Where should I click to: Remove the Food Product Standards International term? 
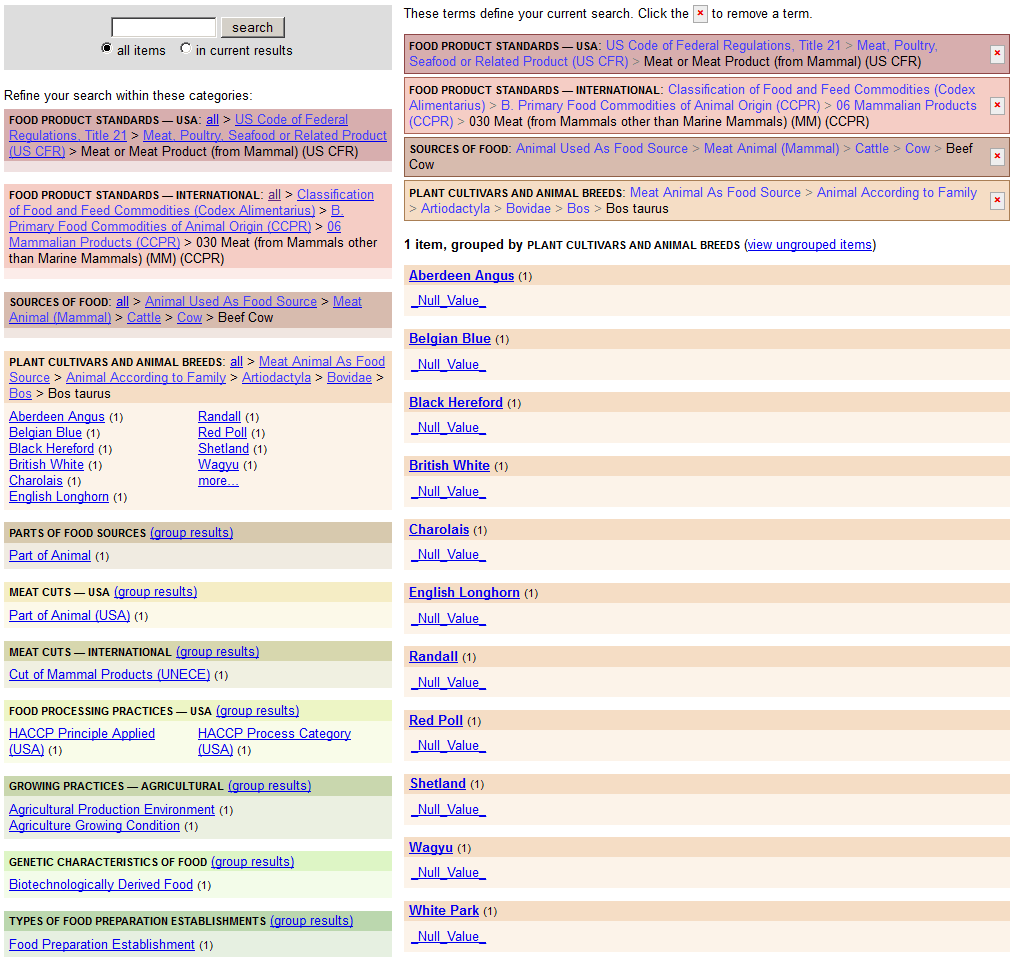[x=997, y=105]
